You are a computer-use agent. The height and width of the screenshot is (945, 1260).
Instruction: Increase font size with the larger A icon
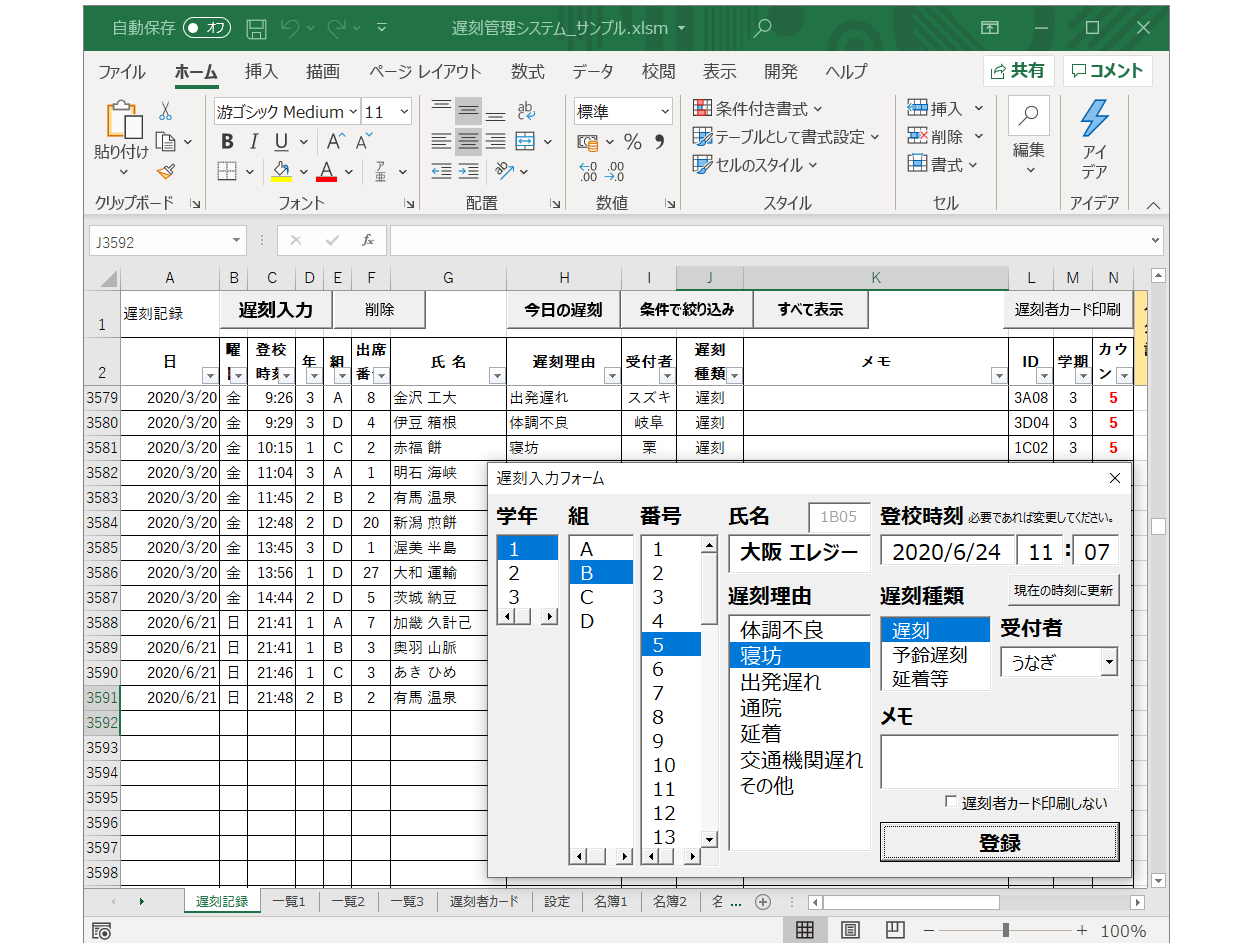[x=336, y=141]
